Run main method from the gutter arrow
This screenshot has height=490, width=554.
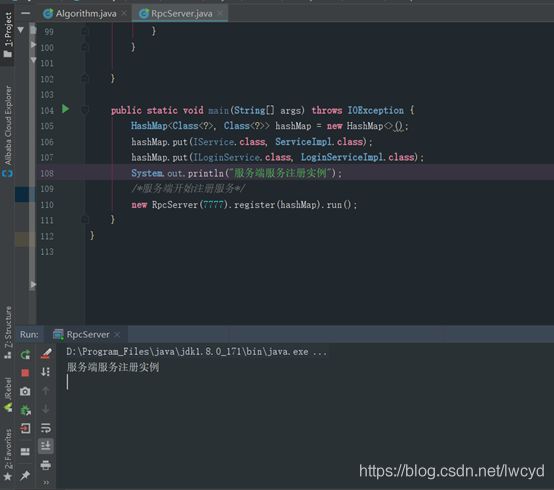tap(65, 109)
